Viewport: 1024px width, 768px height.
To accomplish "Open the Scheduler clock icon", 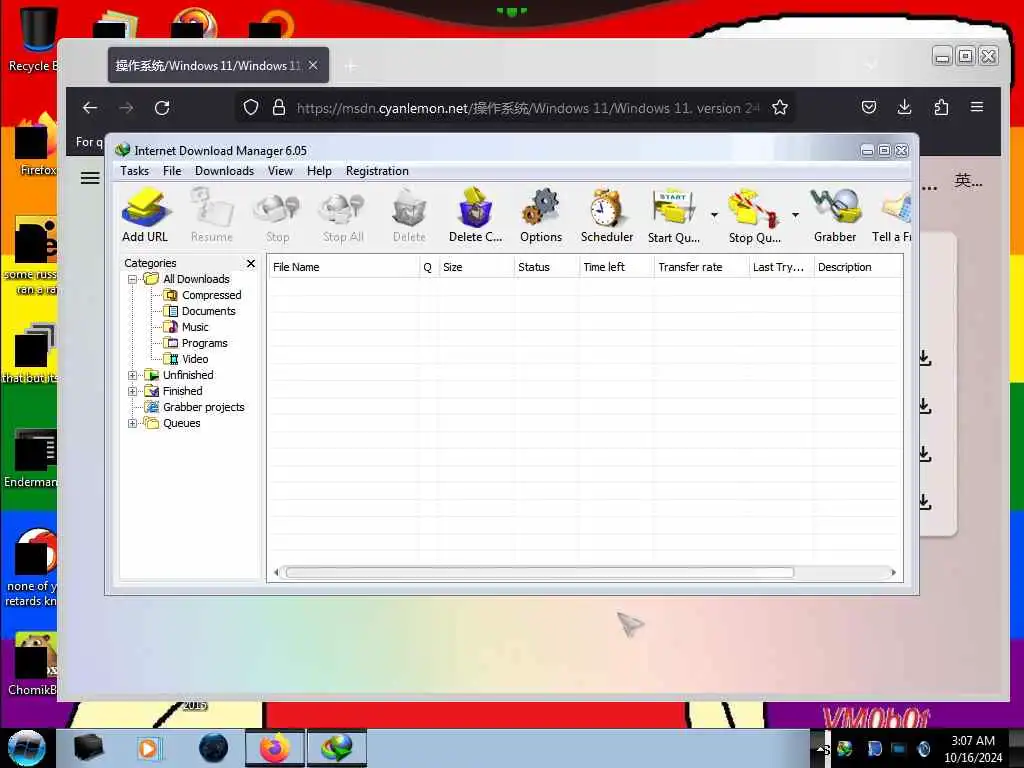I will click(x=607, y=215).
